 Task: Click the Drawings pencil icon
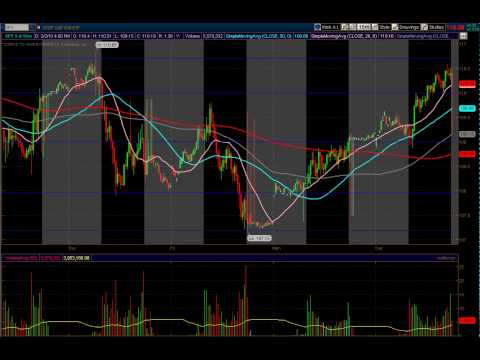pyautogui.click(x=395, y=27)
